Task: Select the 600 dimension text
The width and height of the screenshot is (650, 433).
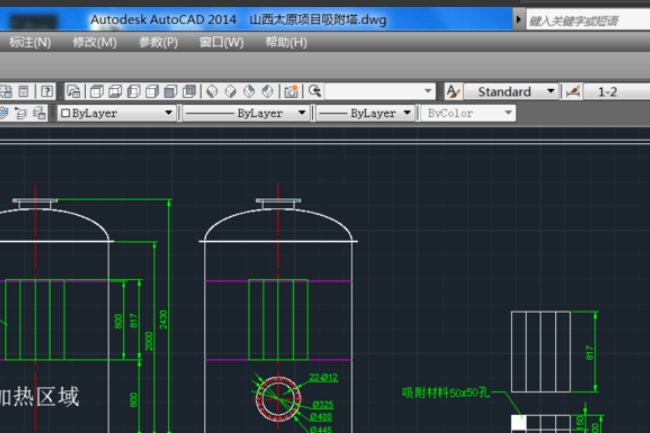Action: pyautogui.click(x=133, y=400)
